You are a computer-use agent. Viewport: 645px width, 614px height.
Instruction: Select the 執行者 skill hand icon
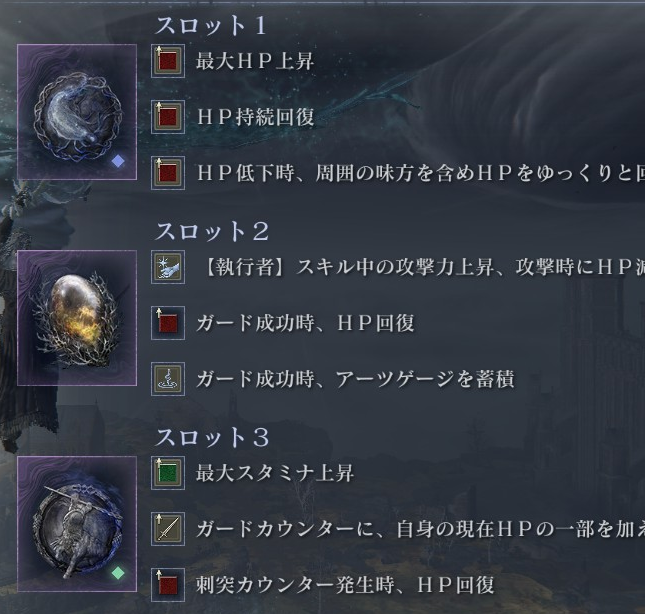168,267
